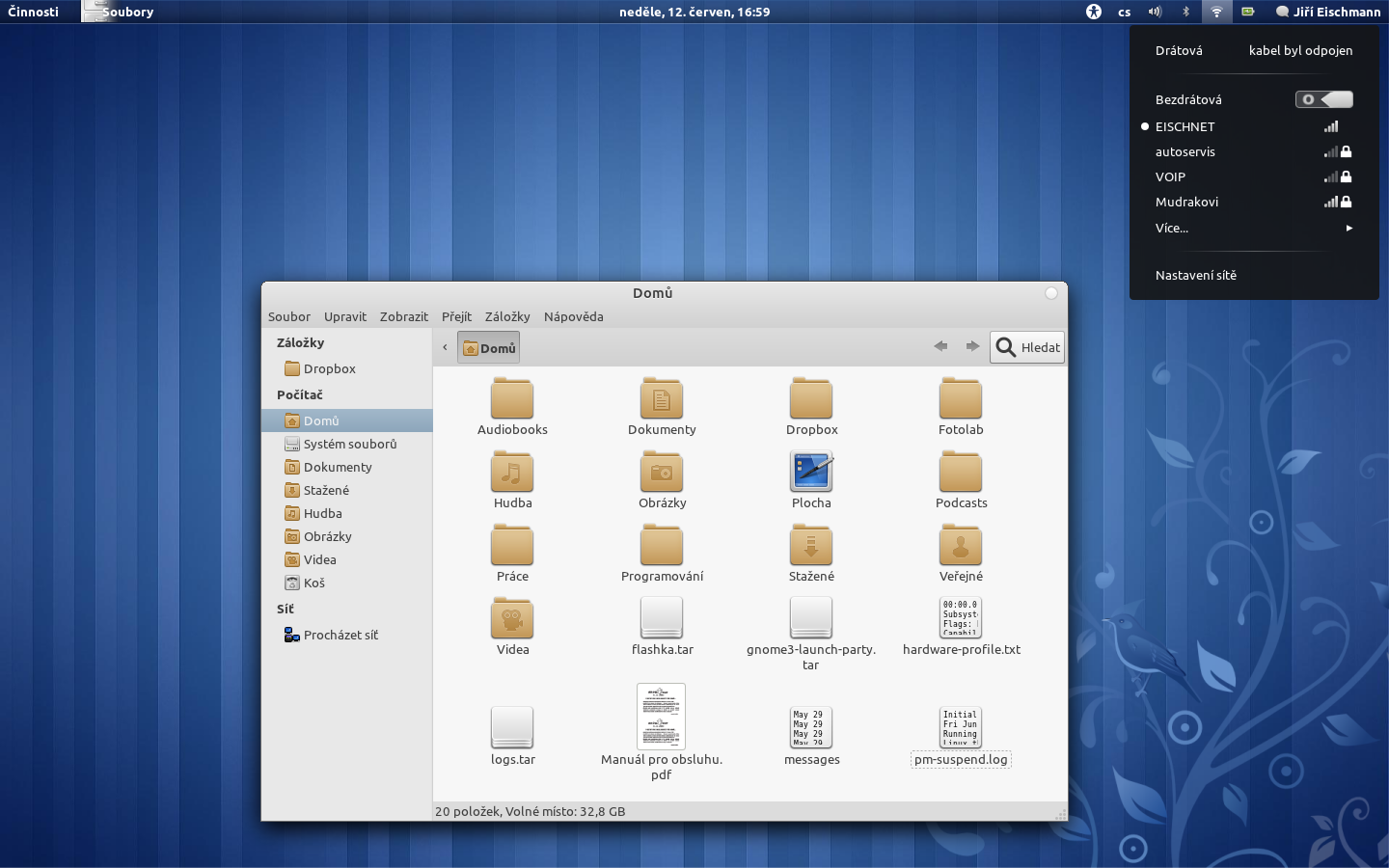Image resolution: width=1389 pixels, height=868 pixels.
Task: Open the Zobrazit menu
Action: 403,316
